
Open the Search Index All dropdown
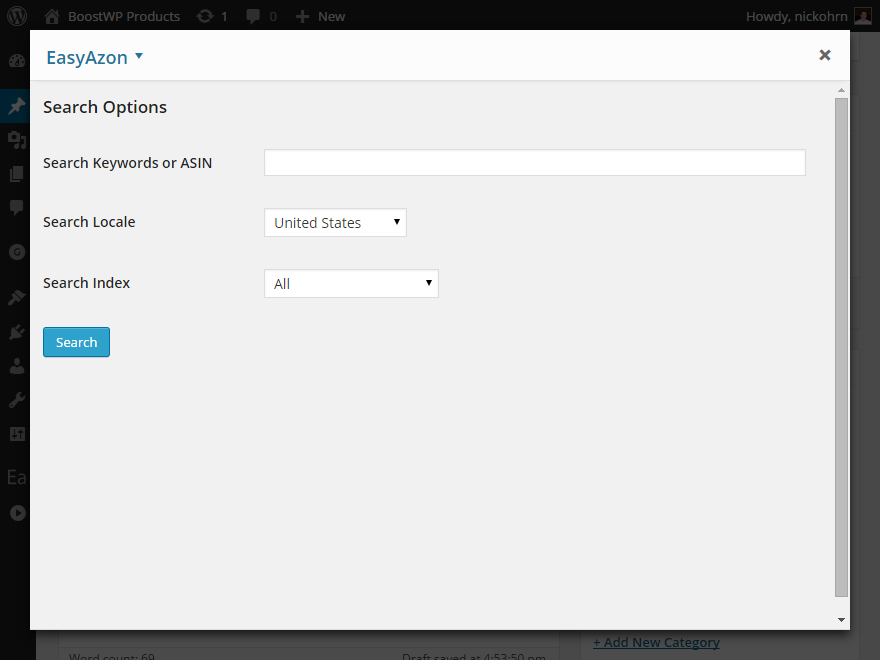tap(351, 283)
